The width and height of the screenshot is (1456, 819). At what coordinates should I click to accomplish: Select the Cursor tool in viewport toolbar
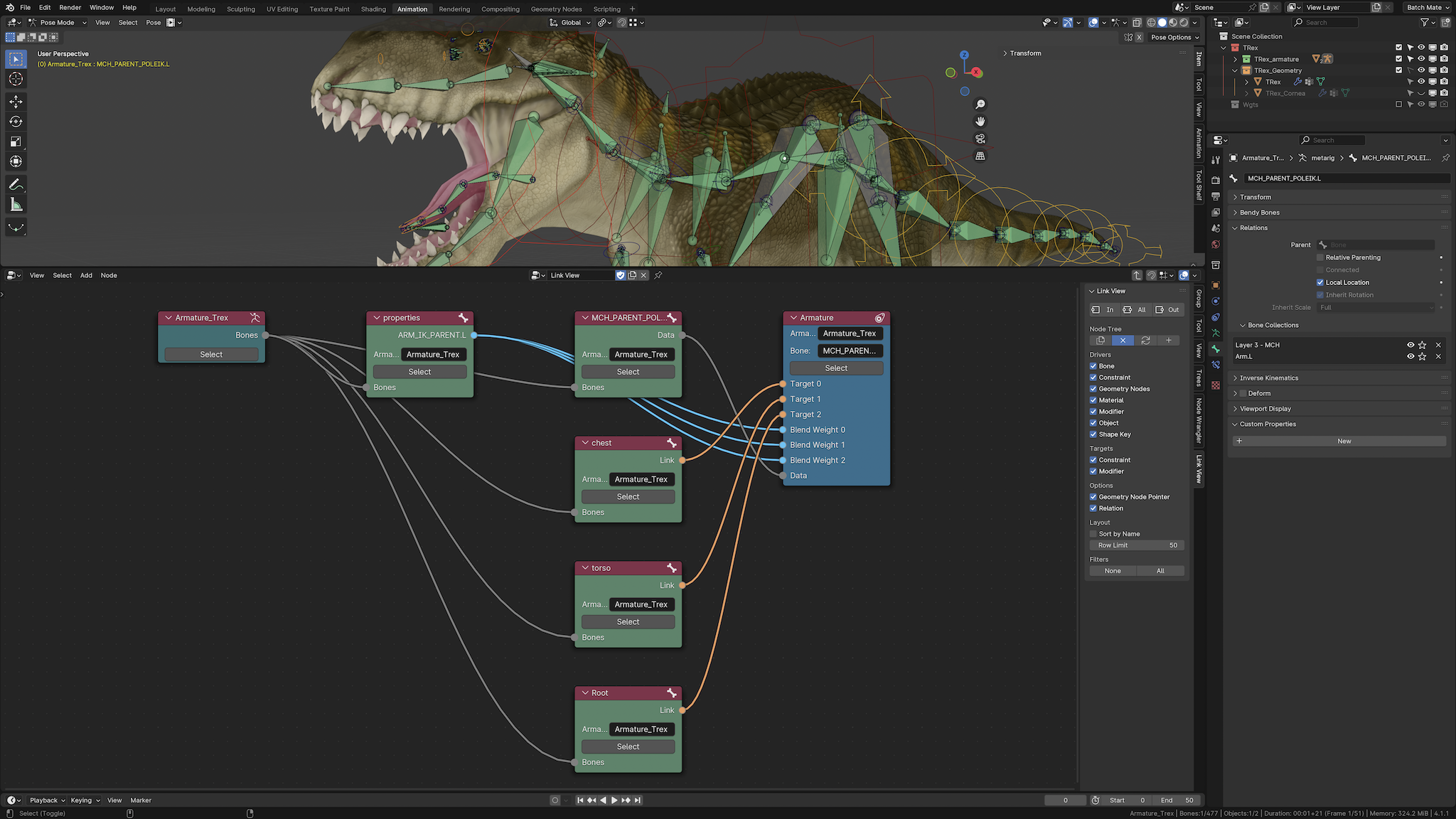pyautogui.click(x=16, y=79)
